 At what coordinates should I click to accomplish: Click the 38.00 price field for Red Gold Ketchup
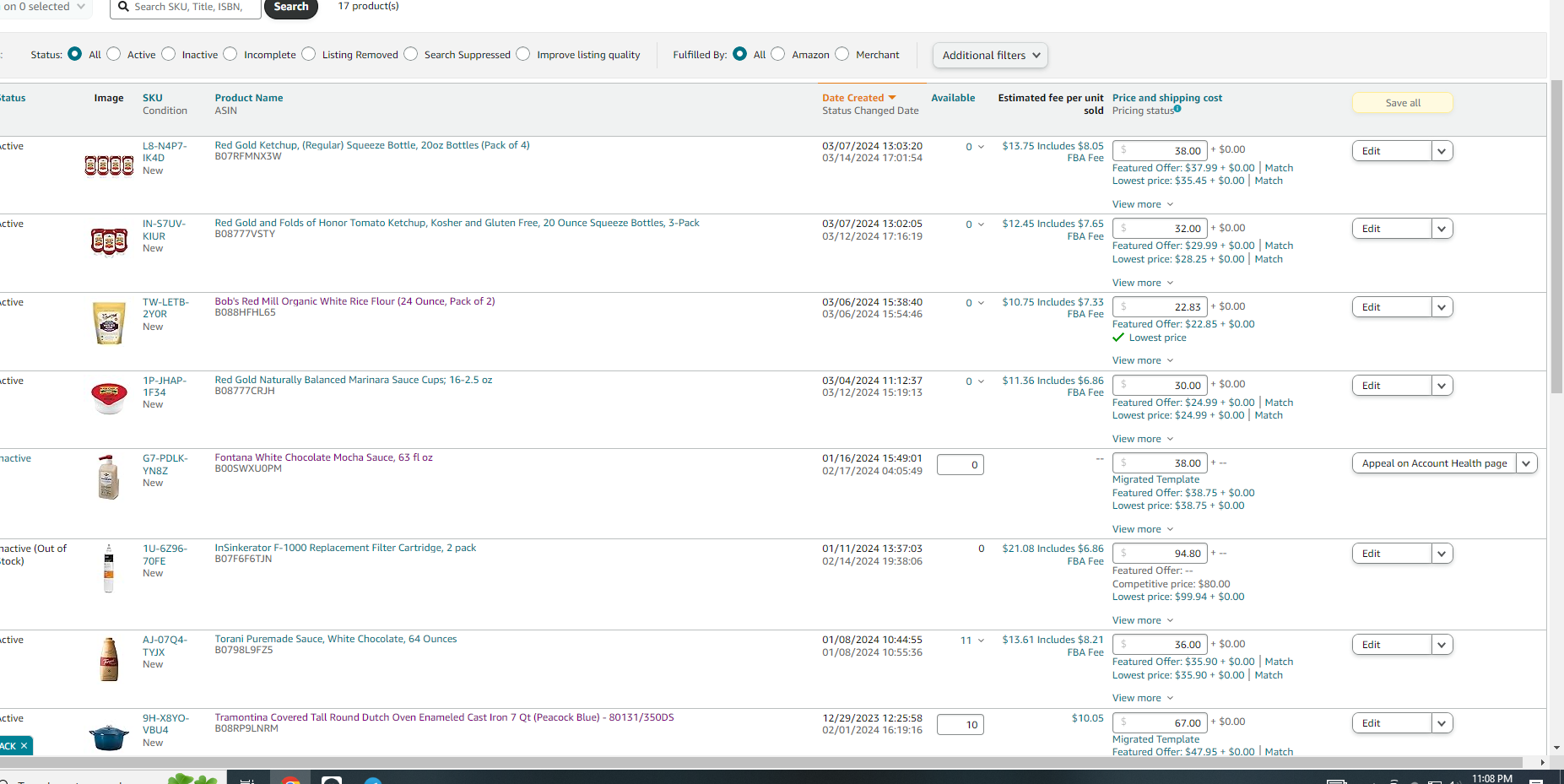pos(1160,151)
